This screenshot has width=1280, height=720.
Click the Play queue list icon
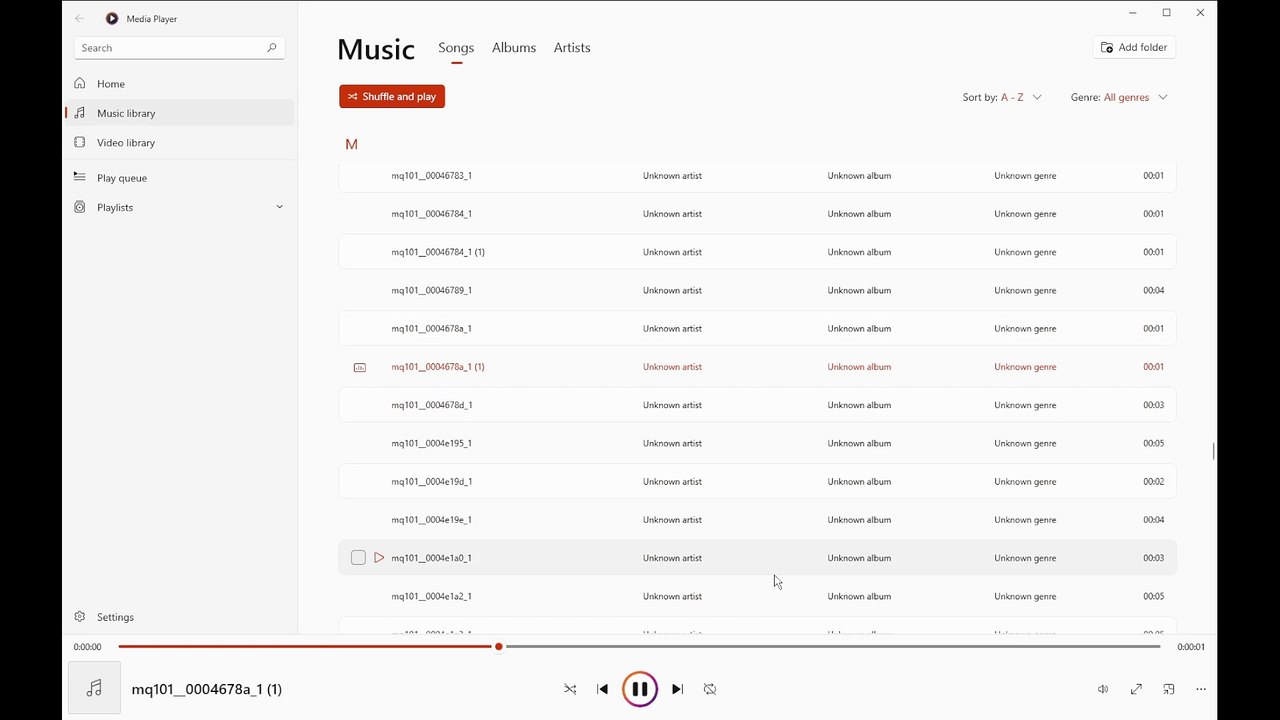80,177
